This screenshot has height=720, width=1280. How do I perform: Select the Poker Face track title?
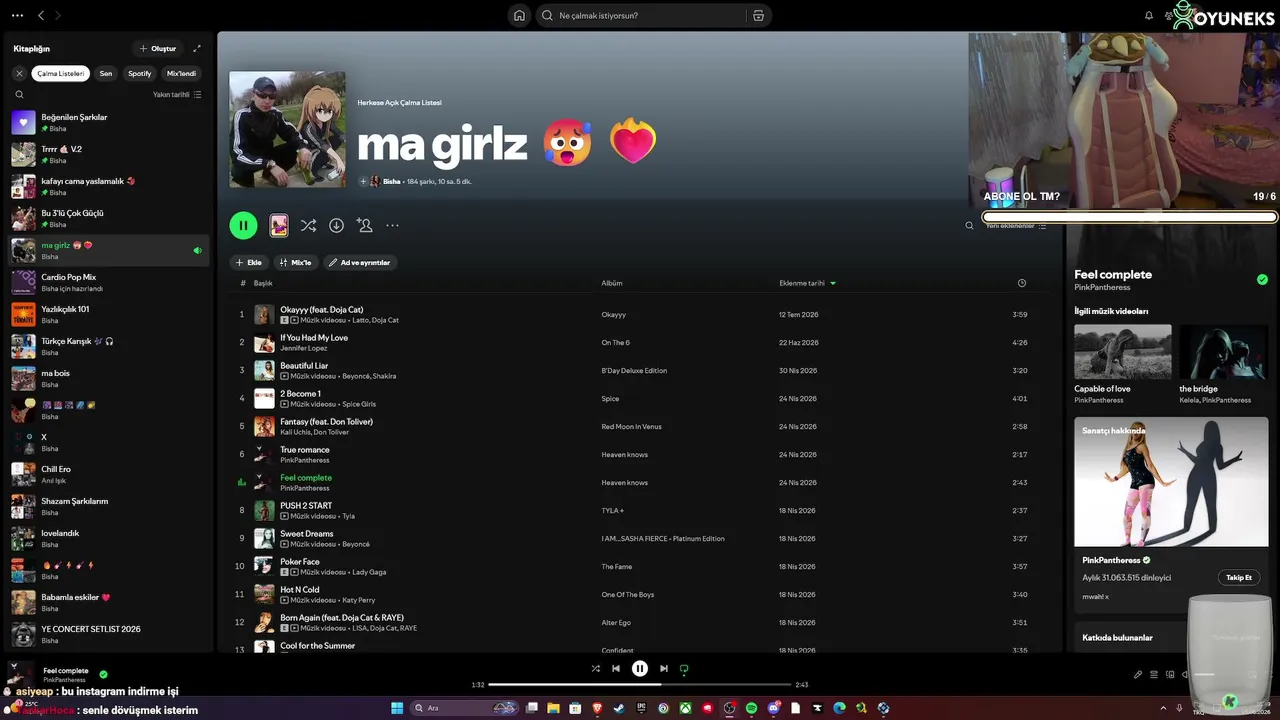tap(300, 562)
